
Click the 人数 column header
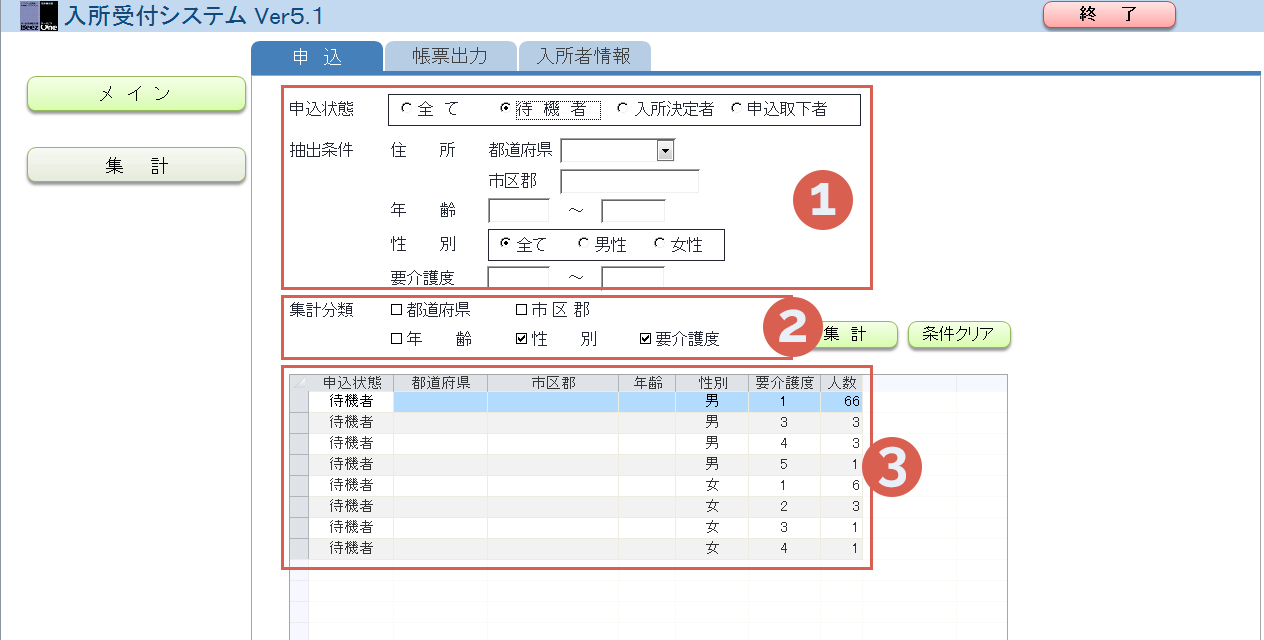(838, 383)
